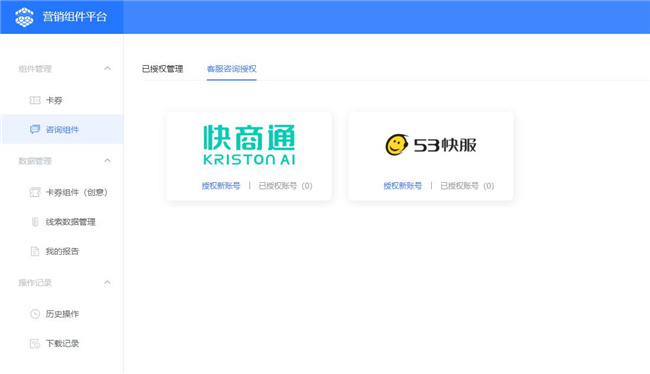Click the 历史操作 clock icon
650x374 pixels.
click(35, 314)
